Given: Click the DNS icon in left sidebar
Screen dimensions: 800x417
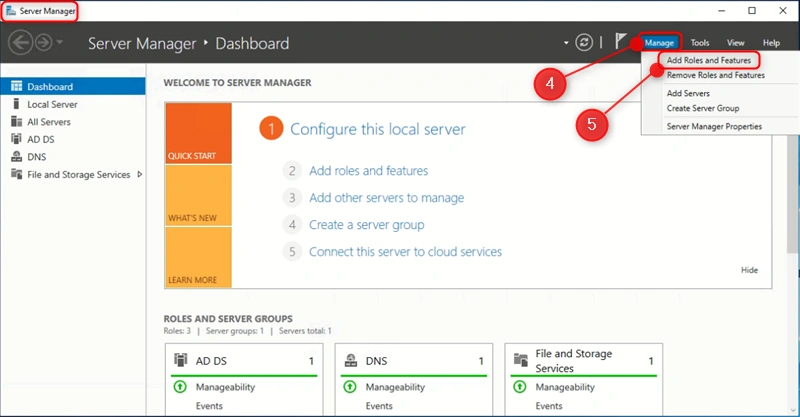Looking at the screenshot, I should pos(16,157).
